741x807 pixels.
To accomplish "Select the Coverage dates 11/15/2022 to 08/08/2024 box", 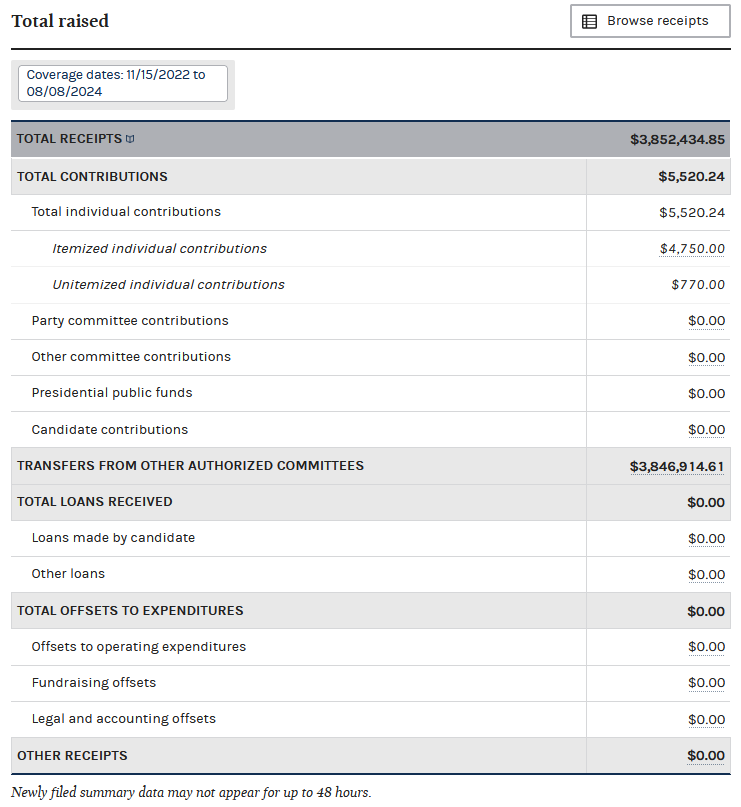I will [122, 83].
